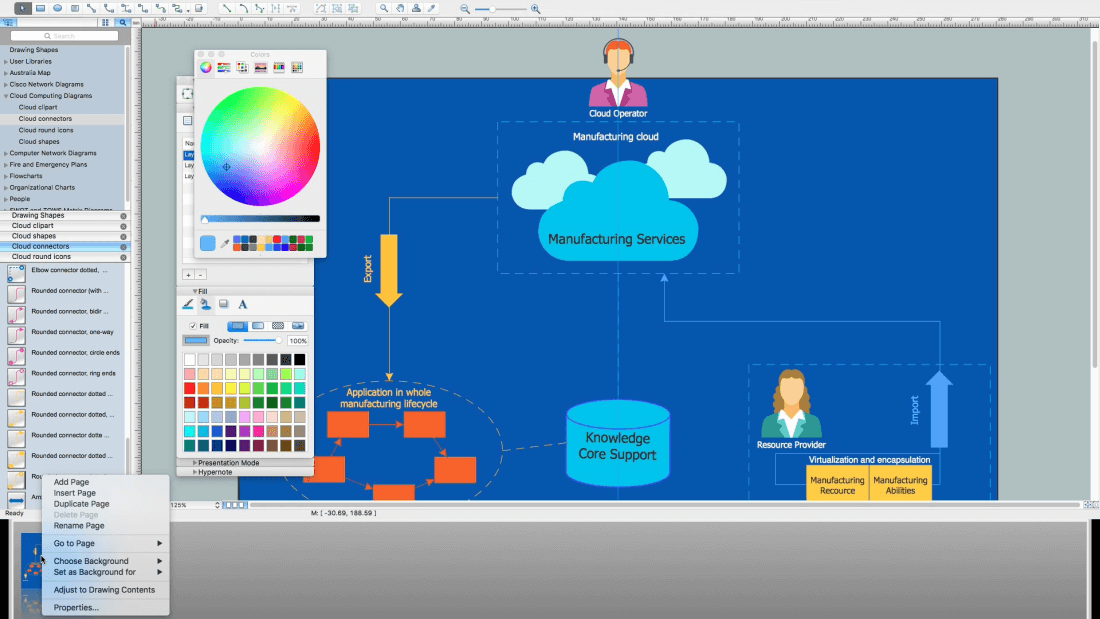1100x619 pixels.
Task: Select the text box tool
Action: (75, 8)
